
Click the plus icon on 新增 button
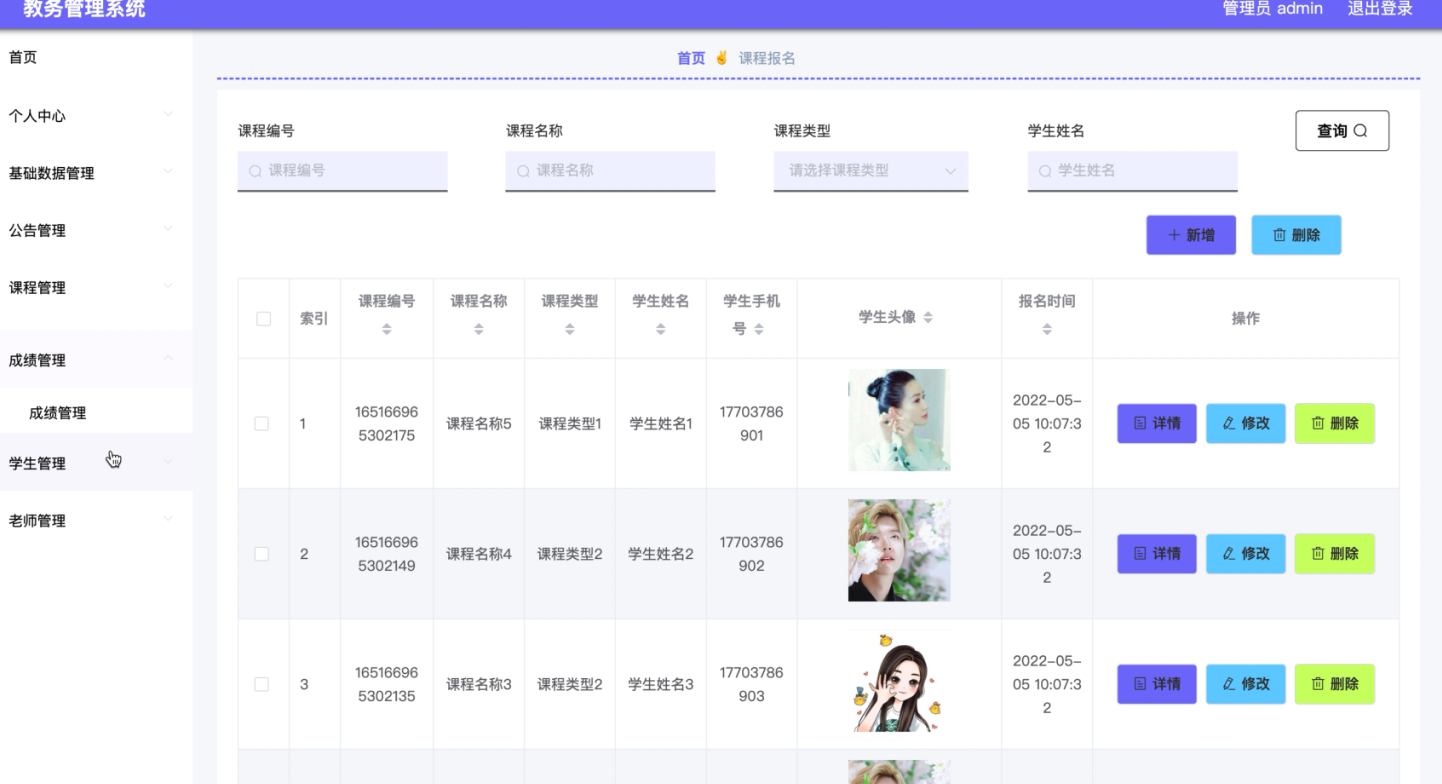coord(1174,235)
